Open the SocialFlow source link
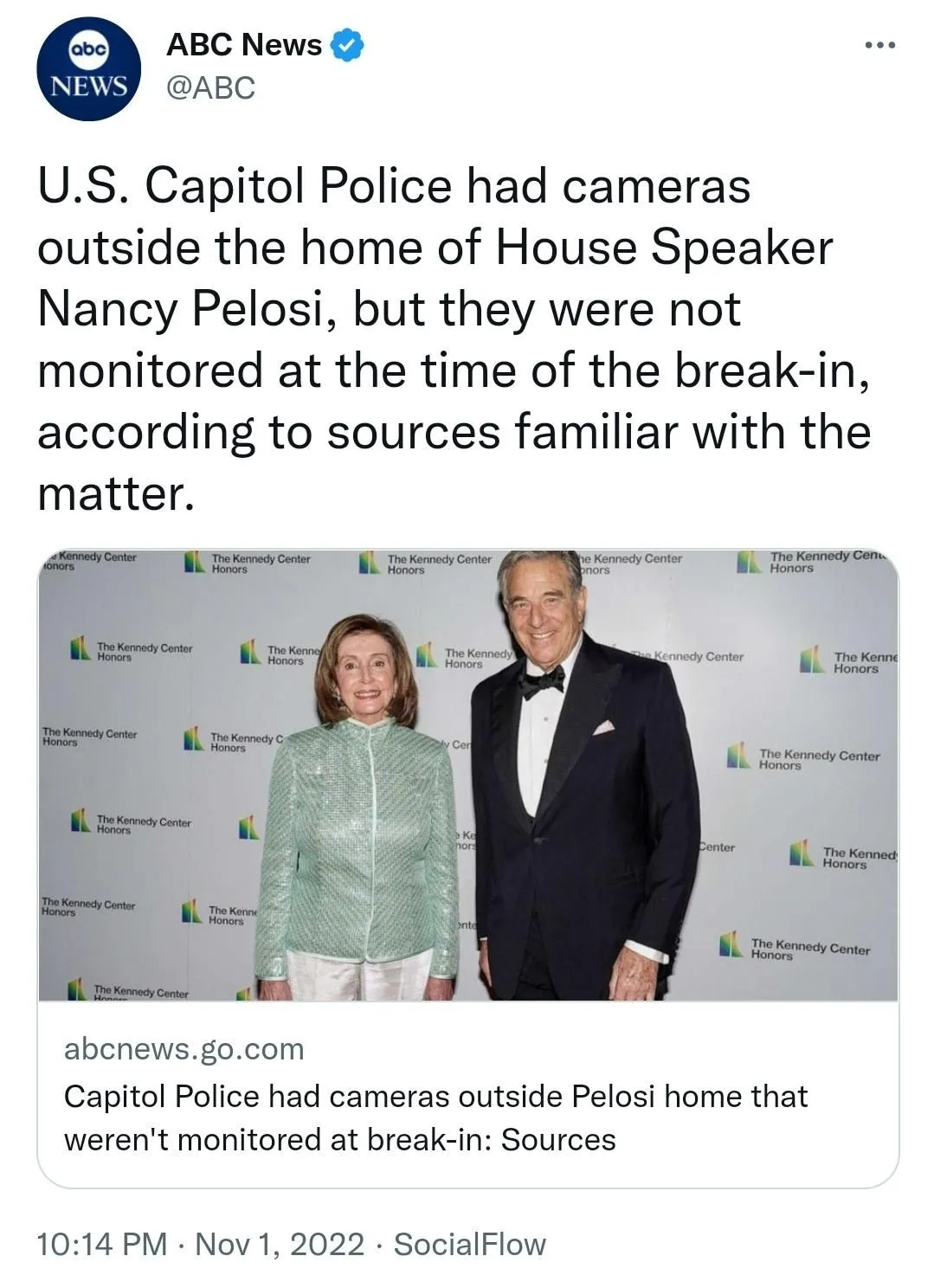 [470, 1245]
